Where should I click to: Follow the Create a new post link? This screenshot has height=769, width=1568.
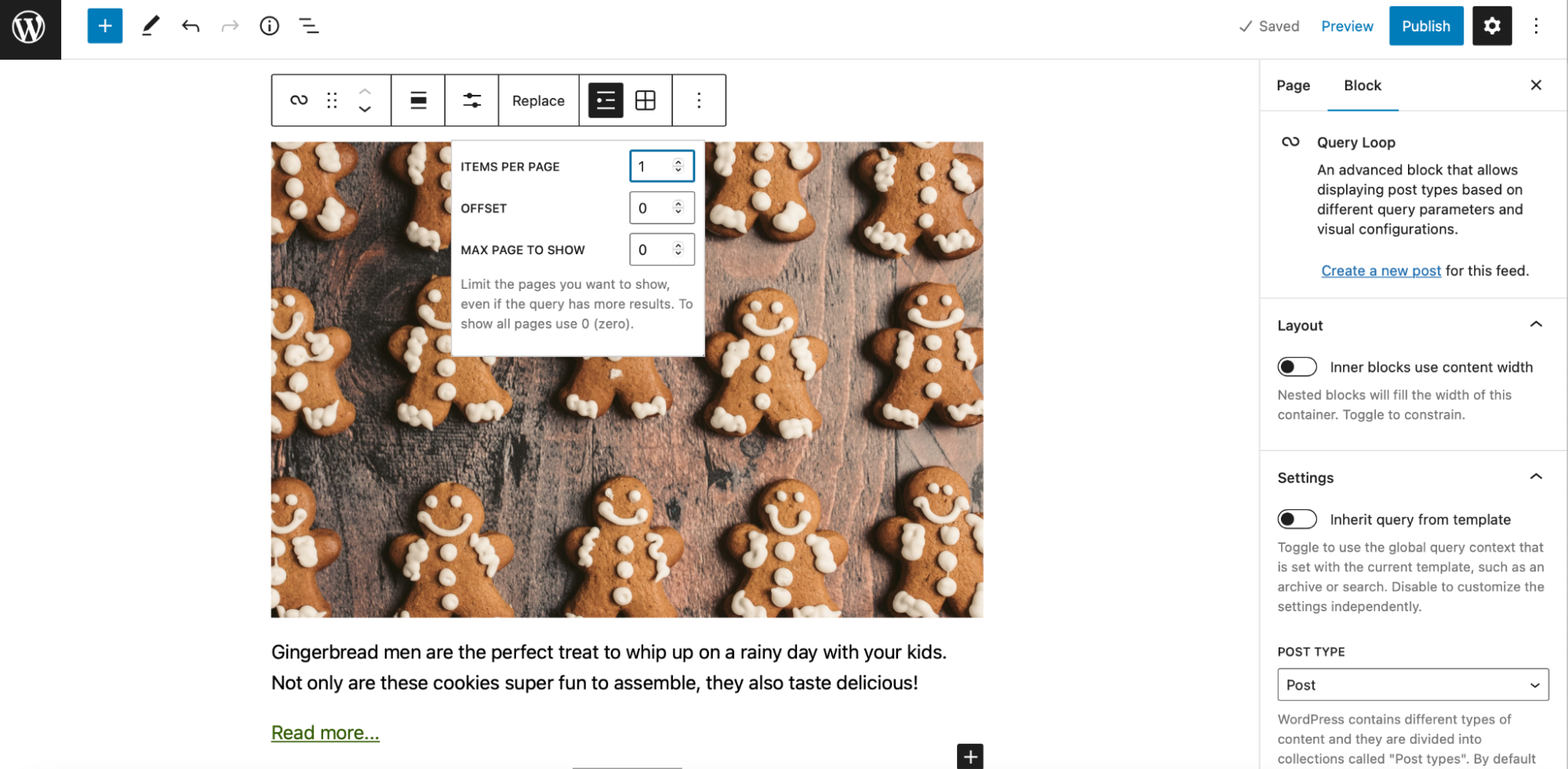(x=1381, y=271)
